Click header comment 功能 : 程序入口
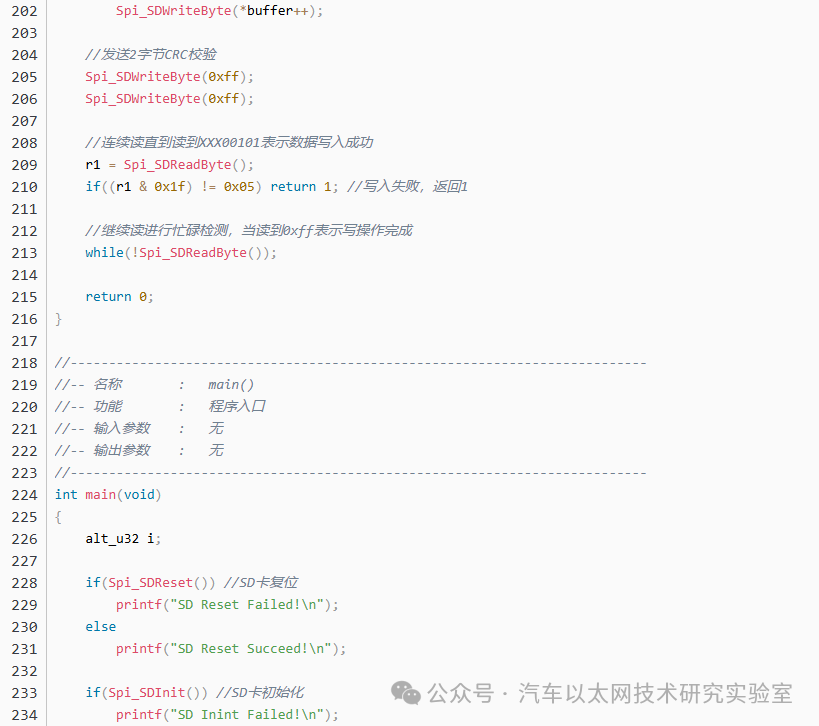Screen dimensions: 819x726 click(160, 407)
